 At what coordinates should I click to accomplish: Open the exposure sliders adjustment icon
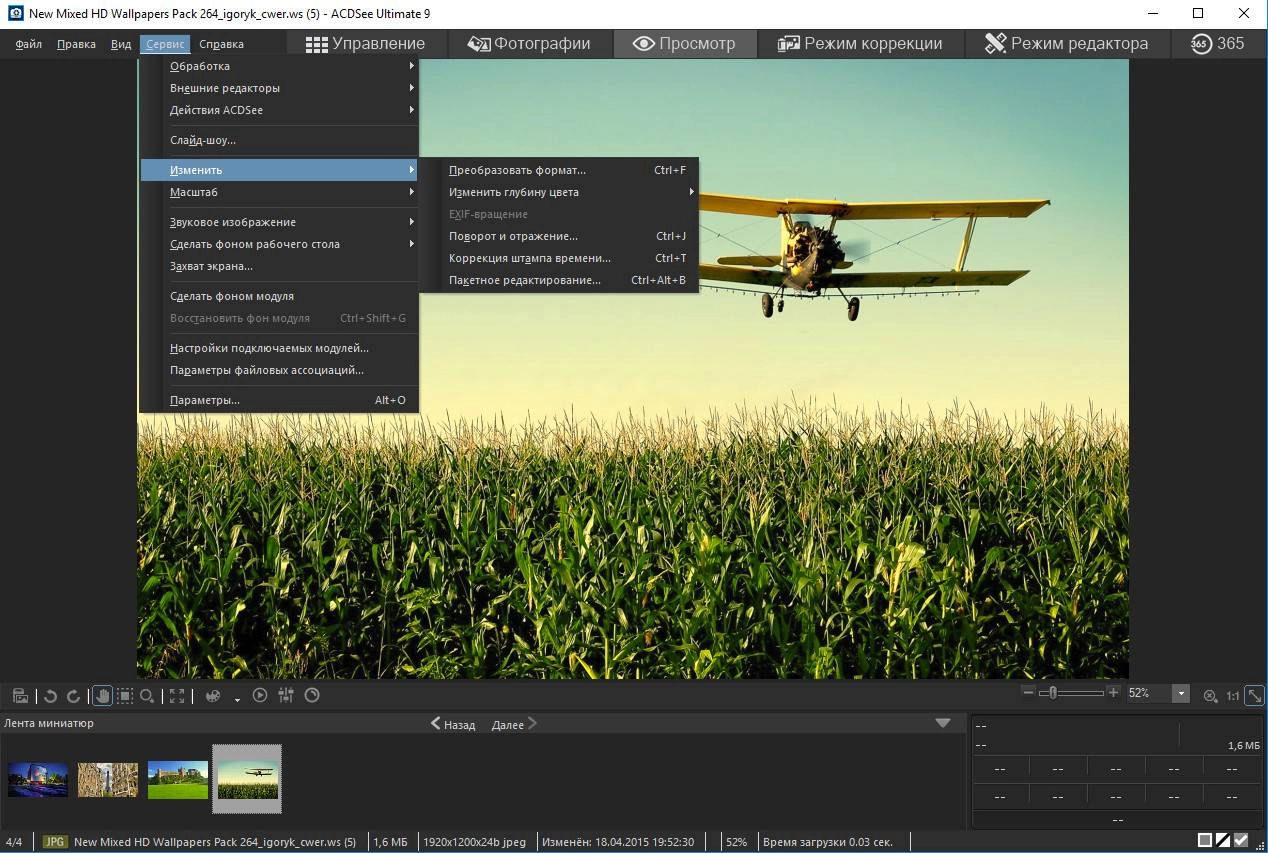[x=286, y=695]
